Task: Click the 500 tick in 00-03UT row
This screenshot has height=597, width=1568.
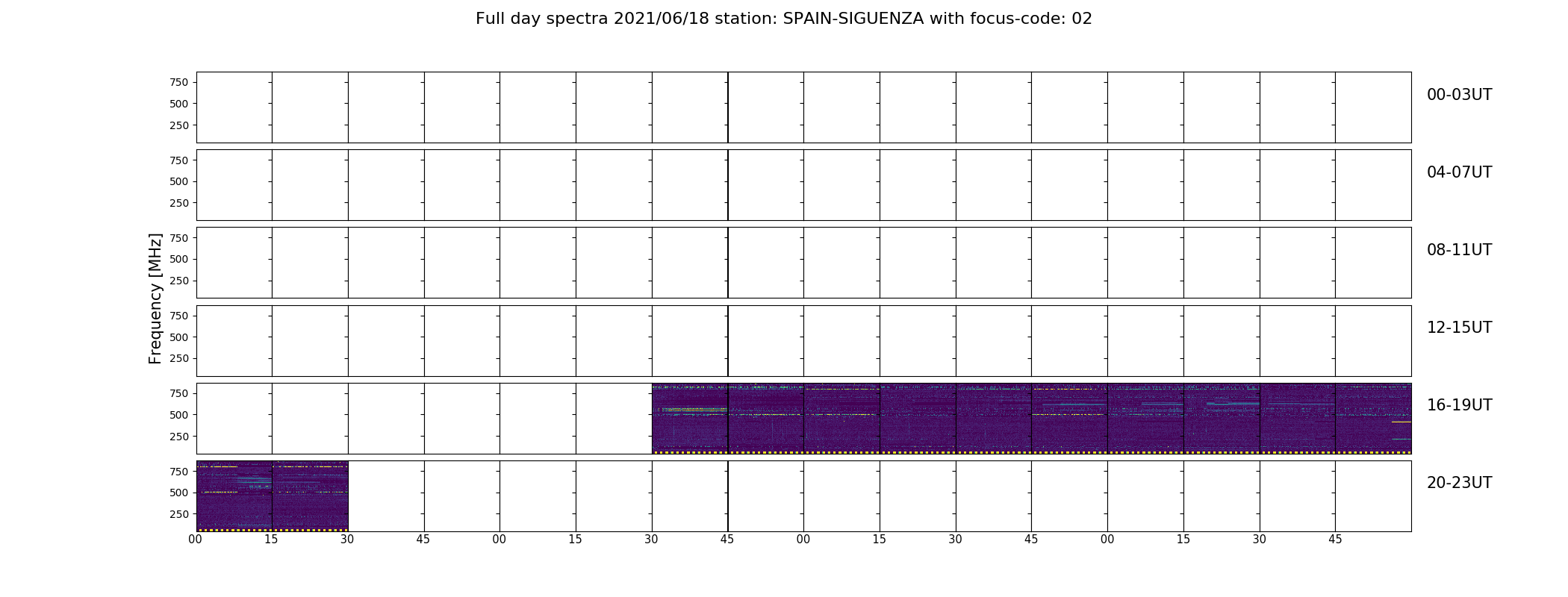Action: click(179, 104)
